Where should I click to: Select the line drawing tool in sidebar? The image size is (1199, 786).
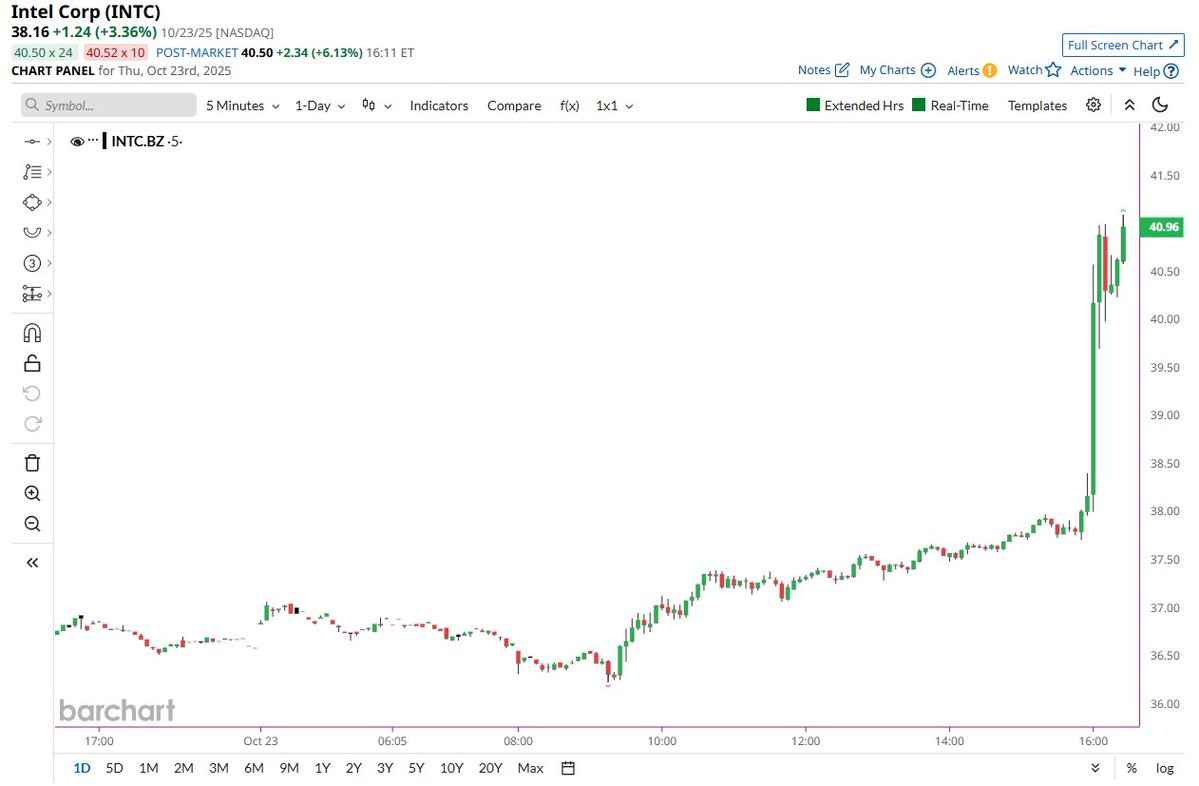pos(32,141)
